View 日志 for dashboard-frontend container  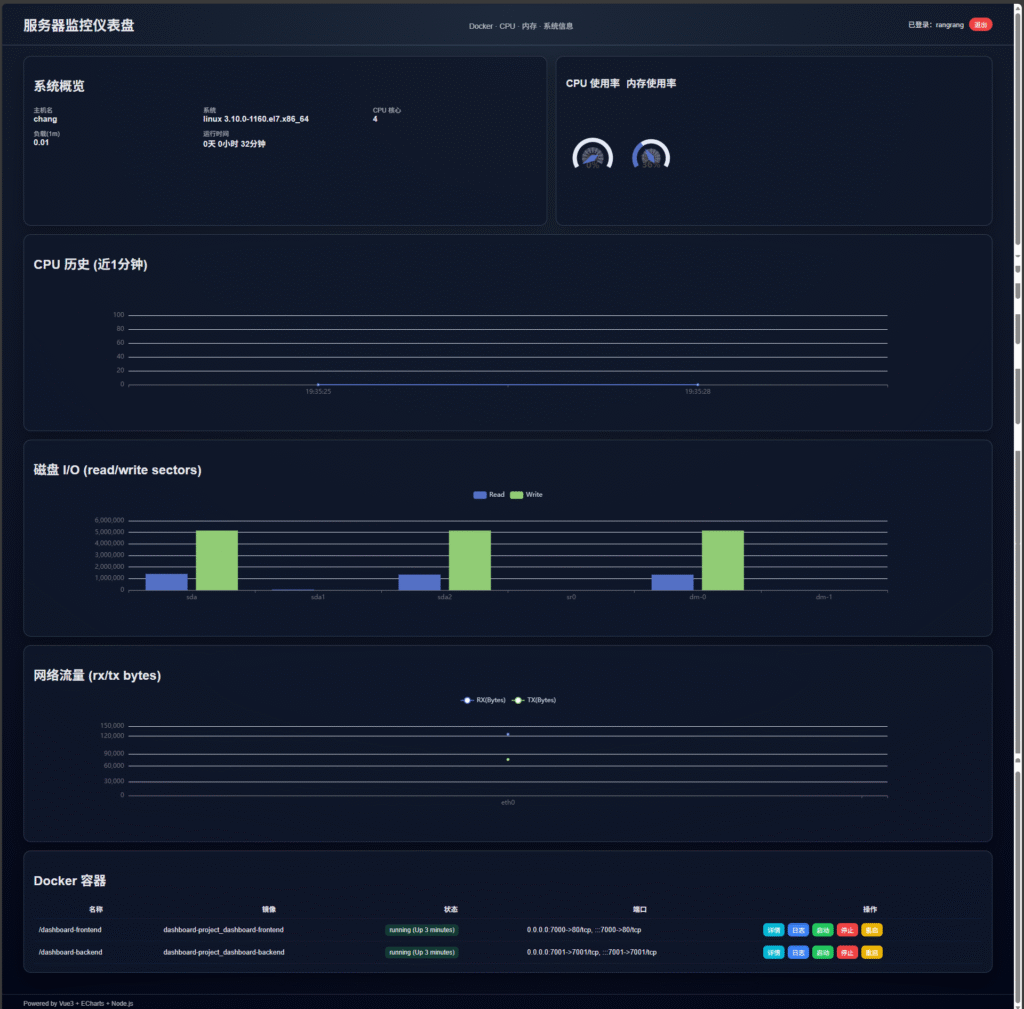(x=798, y=930)
